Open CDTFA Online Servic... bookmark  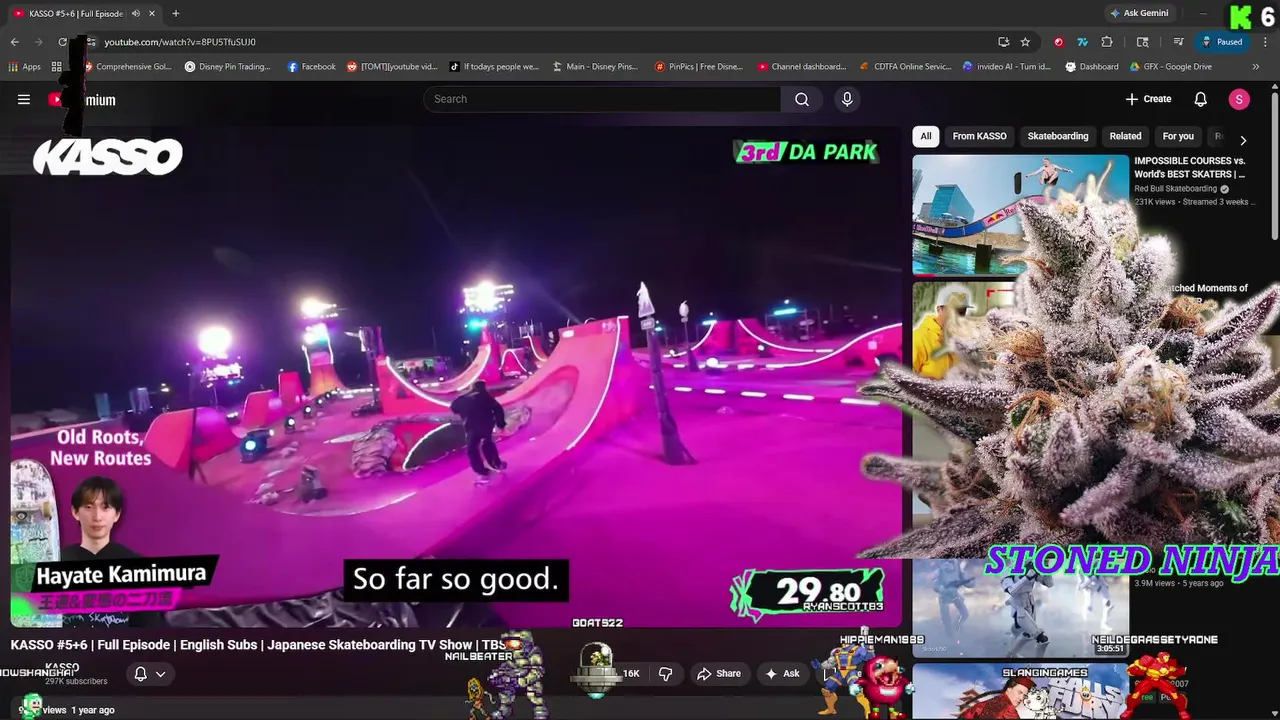click(x=905, y=67)
